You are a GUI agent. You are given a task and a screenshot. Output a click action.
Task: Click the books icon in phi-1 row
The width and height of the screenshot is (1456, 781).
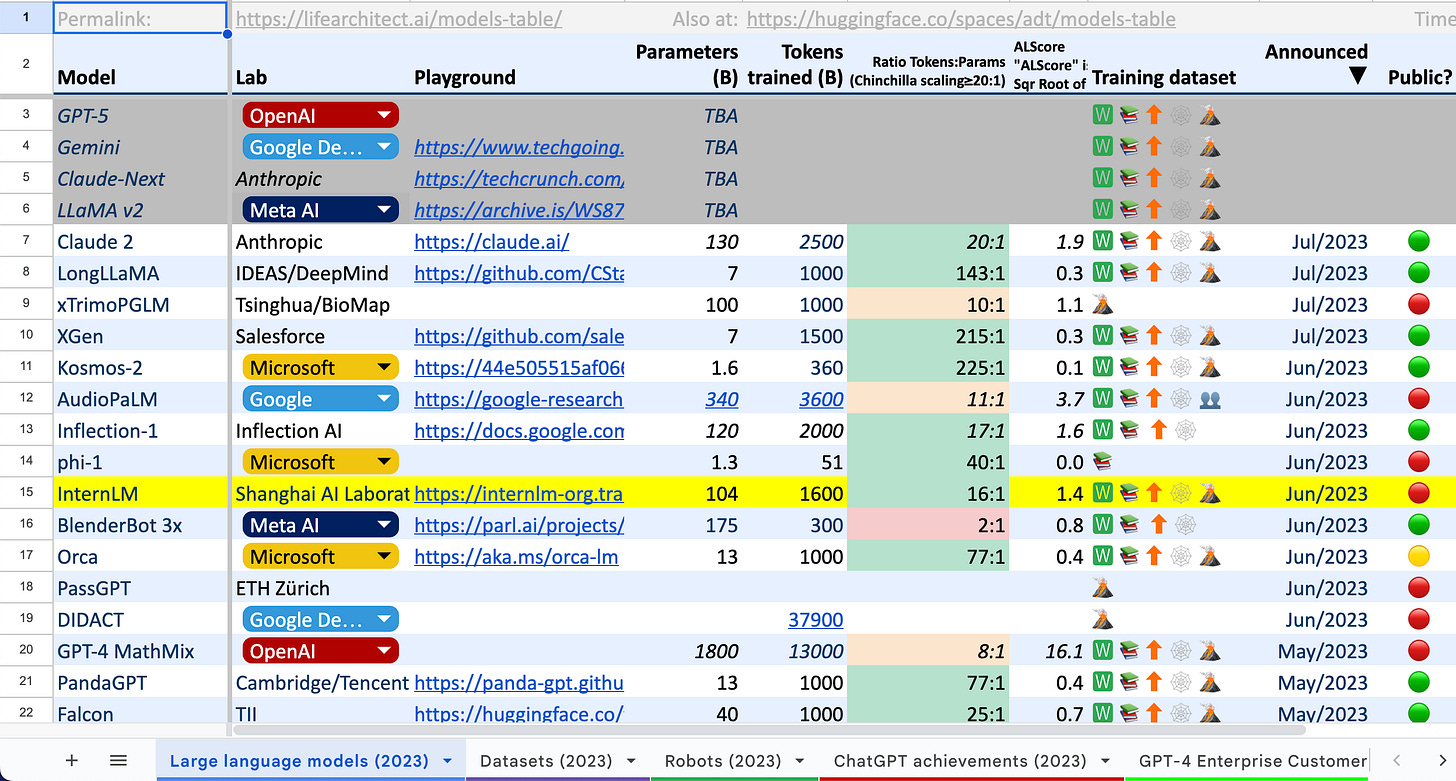click(x=1102, y=462)
